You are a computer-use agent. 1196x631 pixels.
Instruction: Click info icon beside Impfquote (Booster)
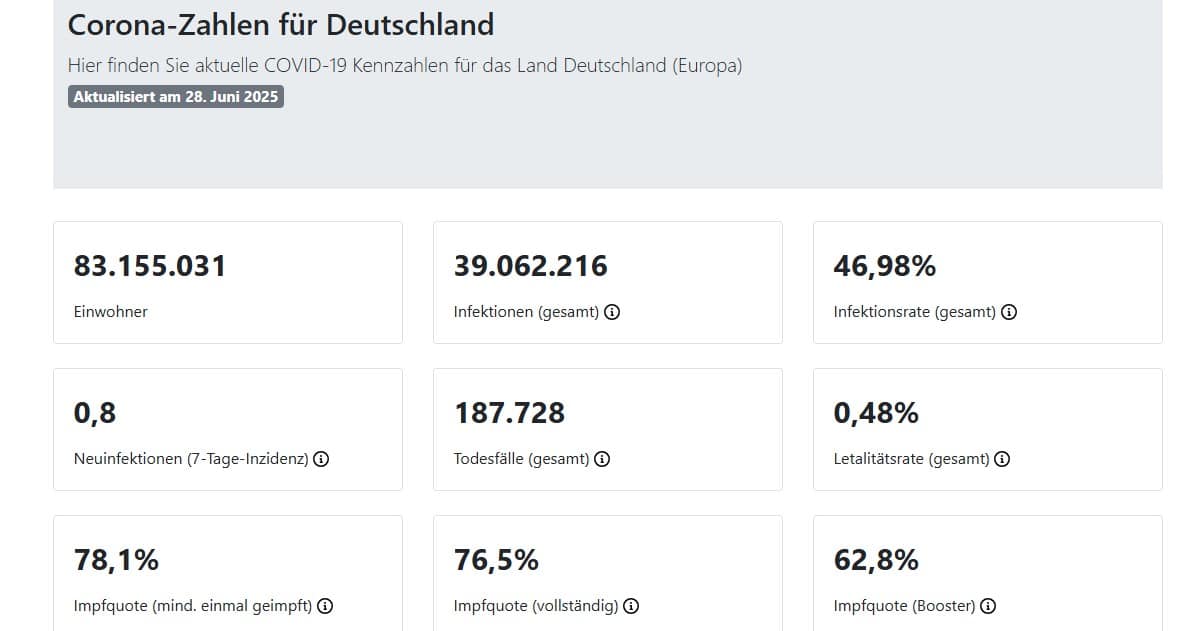[x=988, y=606]
